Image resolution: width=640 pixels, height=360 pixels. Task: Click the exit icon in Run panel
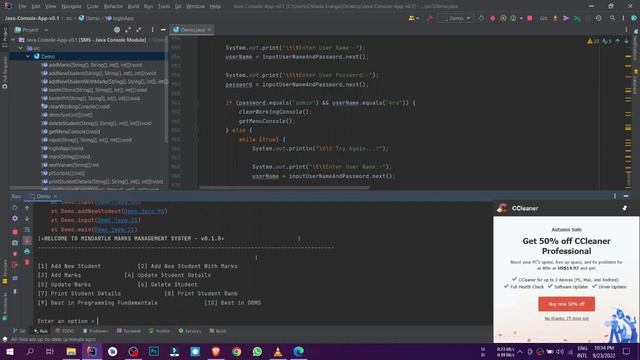coord(15,265)
